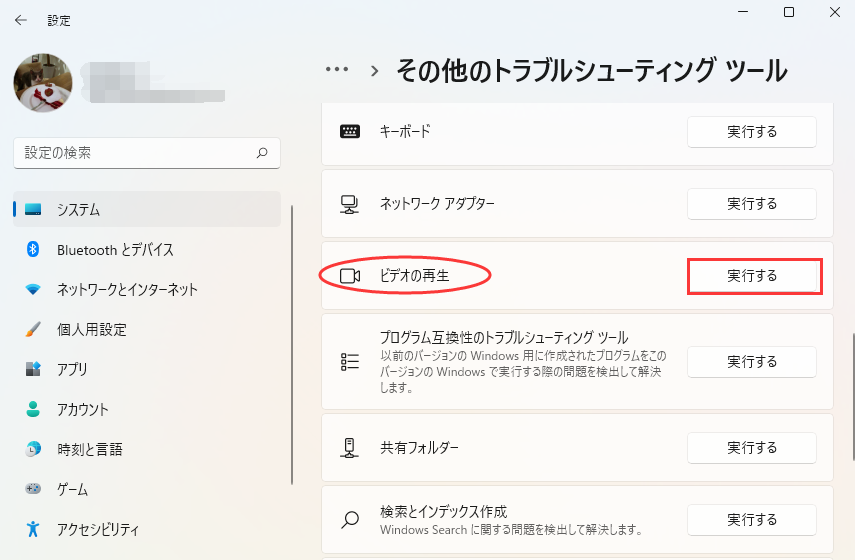Image resolution: width=855 pixels, height=560 pixels.
Task: Click the Wi-Fi network icon in sidebar
Action: pos(33,289)
